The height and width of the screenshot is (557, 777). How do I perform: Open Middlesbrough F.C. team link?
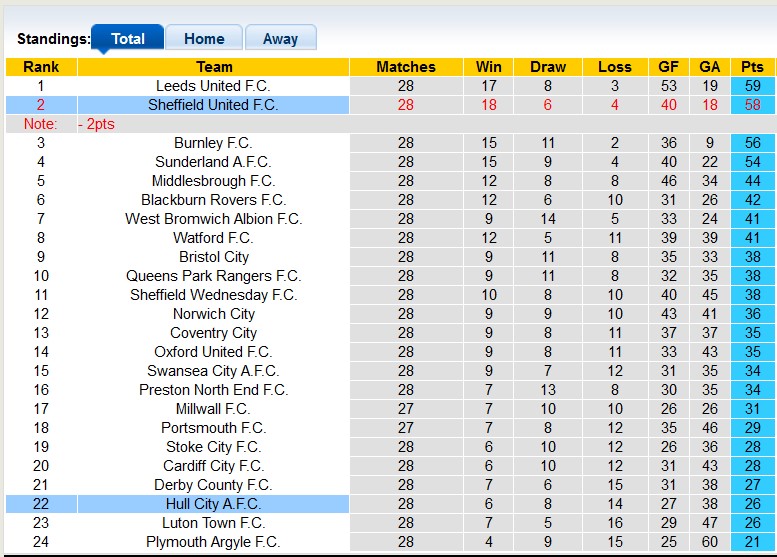tap(213, 181)
